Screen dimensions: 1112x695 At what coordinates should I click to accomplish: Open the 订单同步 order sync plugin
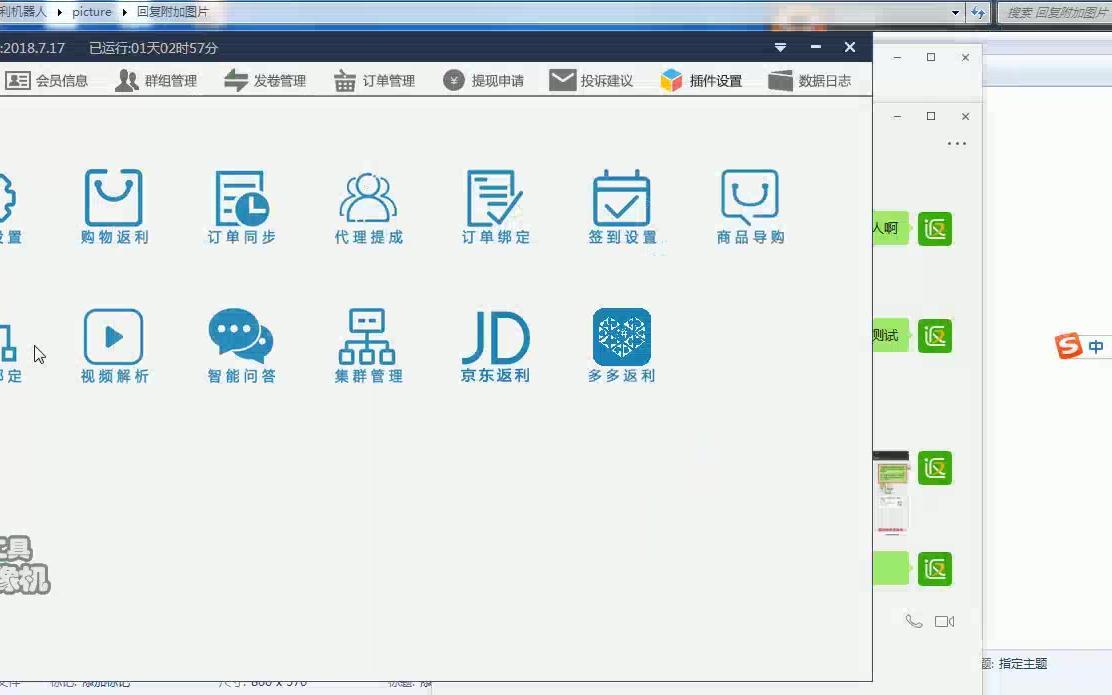[x=241, y=207]
